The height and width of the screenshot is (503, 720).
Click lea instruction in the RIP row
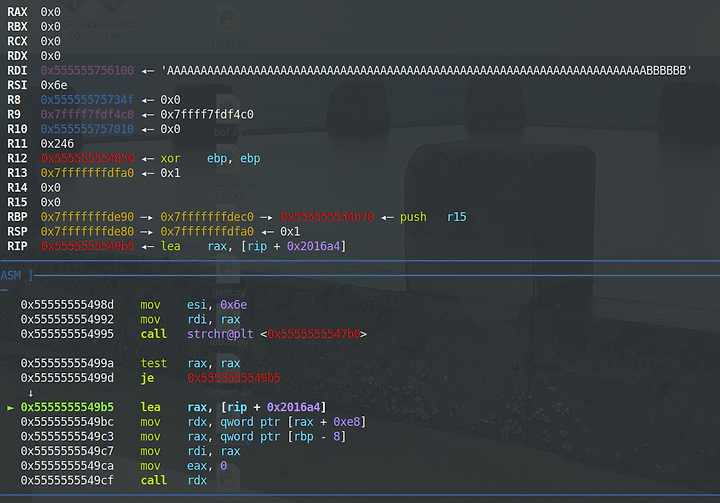coord(253,247)
